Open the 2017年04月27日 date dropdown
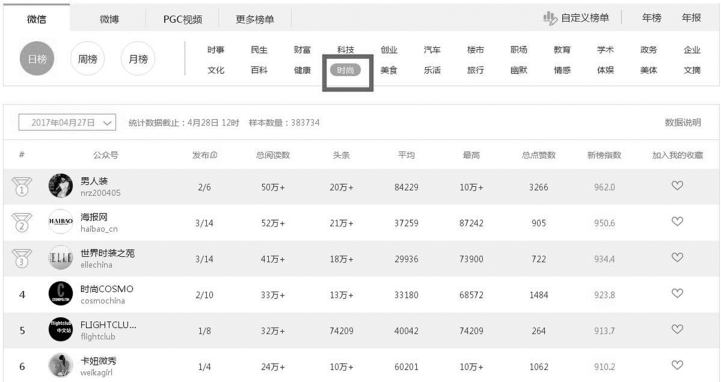The image size is (721, 382). [67, 122]
